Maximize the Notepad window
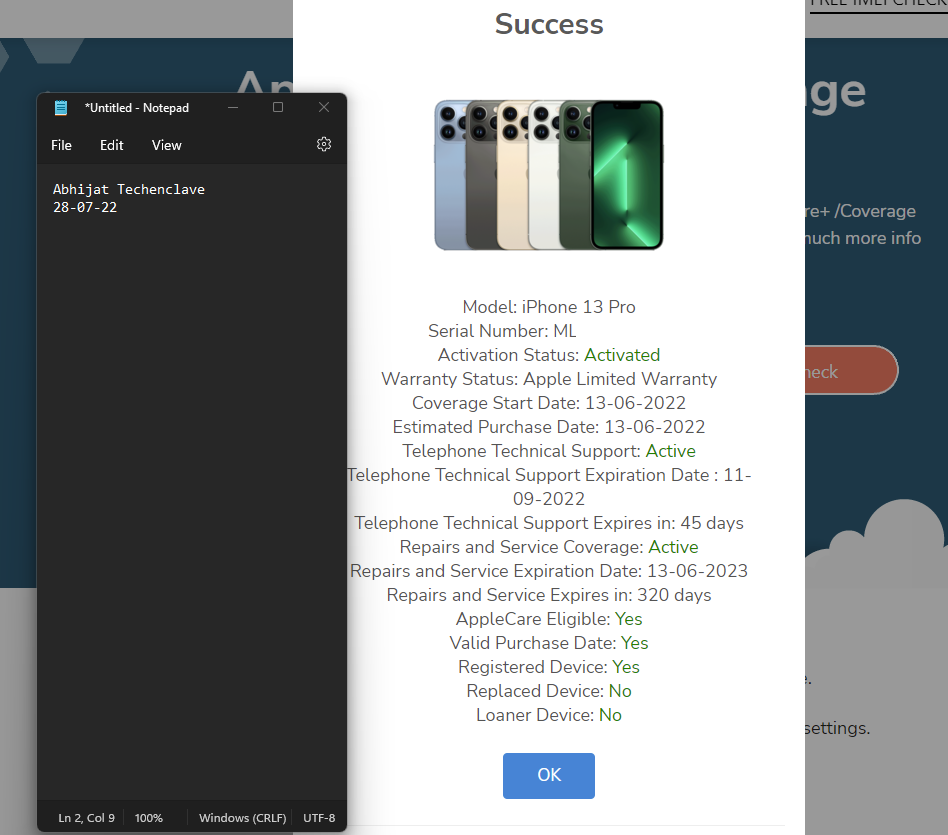948x835 pixels. [278, 108]
